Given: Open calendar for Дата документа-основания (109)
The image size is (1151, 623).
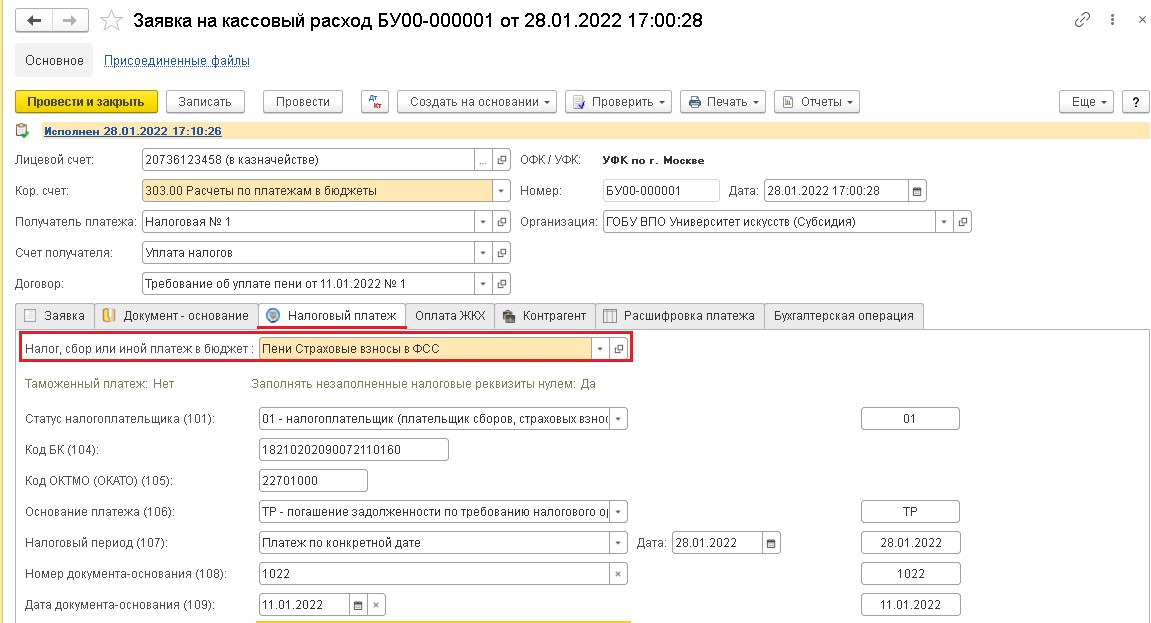Looking at the screenshot, I should (x=357, y=605).
